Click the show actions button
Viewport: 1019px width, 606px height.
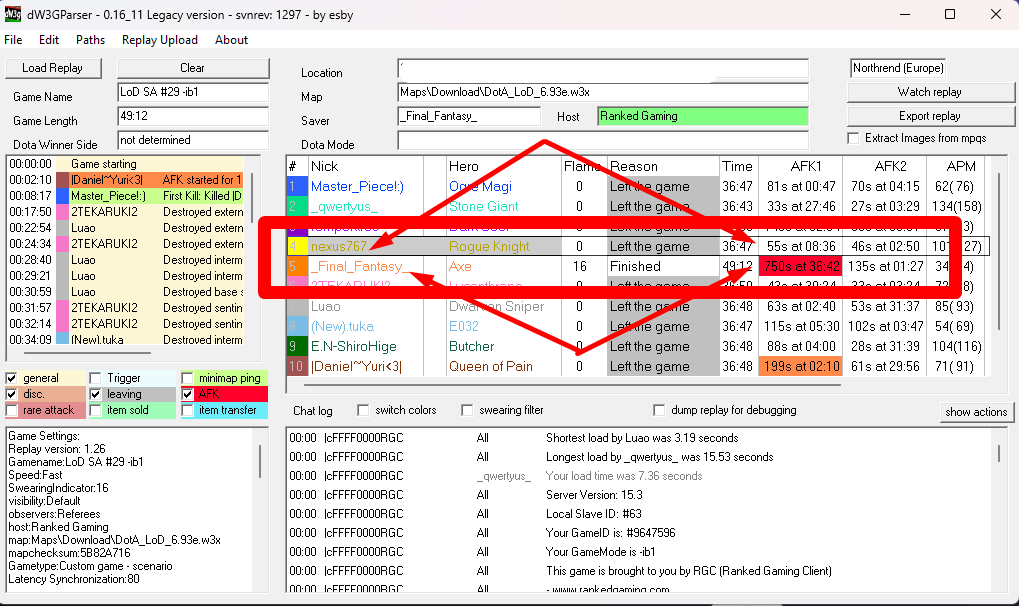click(x=975, y=412)
